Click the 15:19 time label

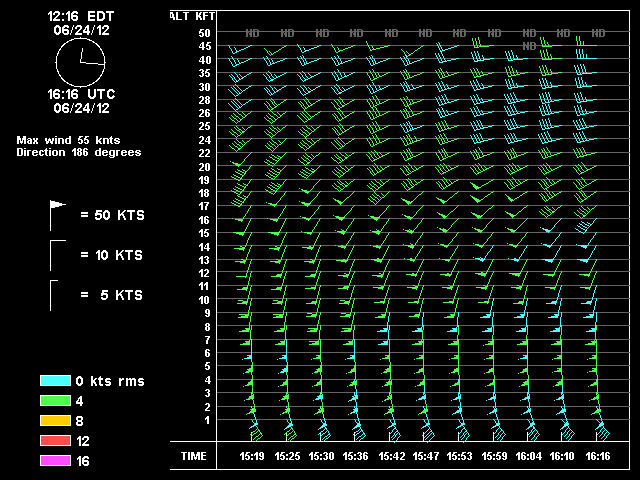coord(252,456)
